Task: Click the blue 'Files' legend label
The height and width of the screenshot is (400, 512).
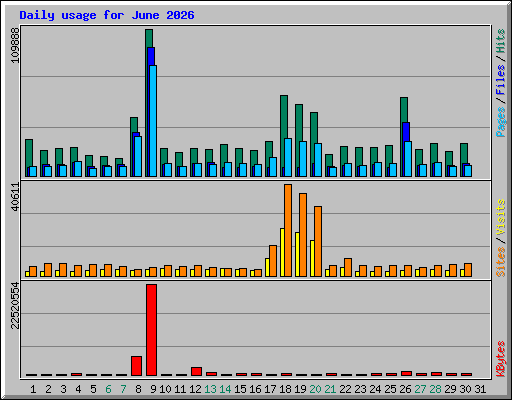Action: pyautogui.click(x=501, y=79)
